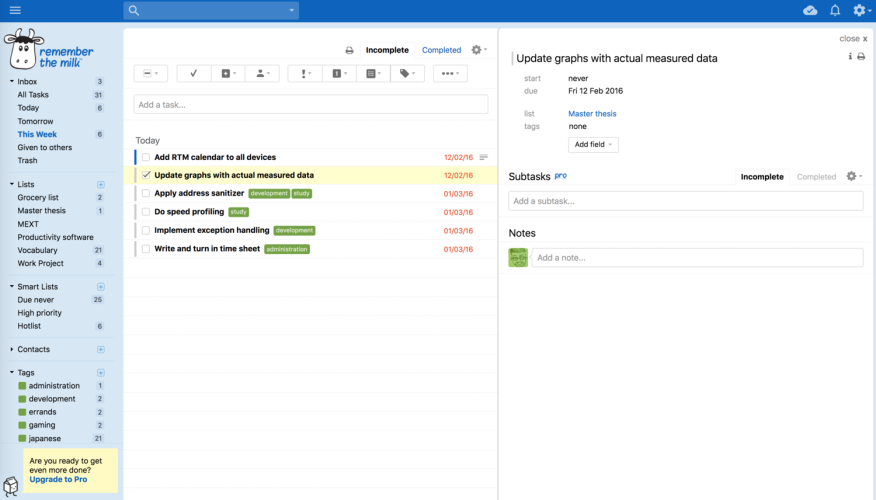
Task: Click the Add a task input field
Action: [310, 104]
